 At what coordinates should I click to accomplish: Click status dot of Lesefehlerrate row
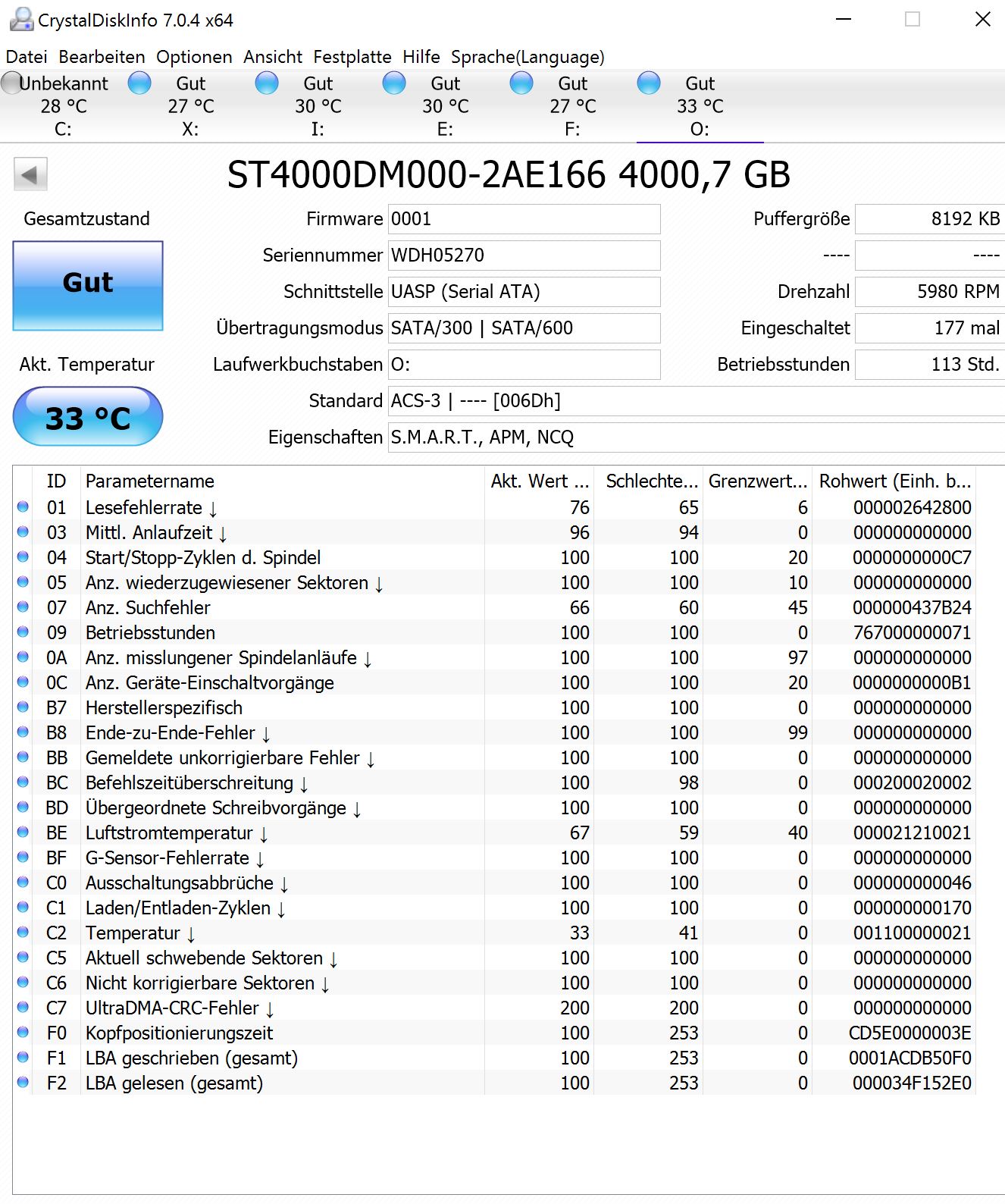coord(23,506)
